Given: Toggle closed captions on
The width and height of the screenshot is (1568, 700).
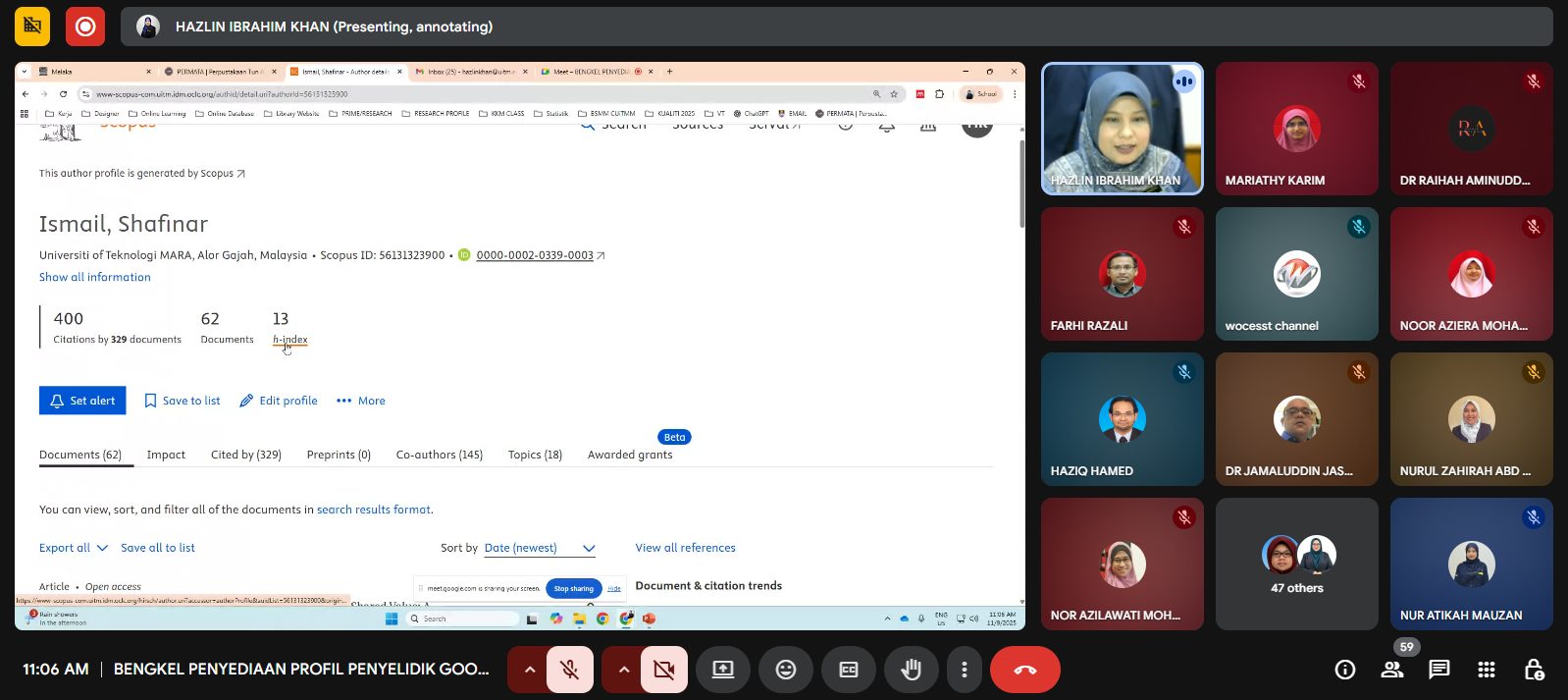Looking at the screenshot, I should (848, 670).
